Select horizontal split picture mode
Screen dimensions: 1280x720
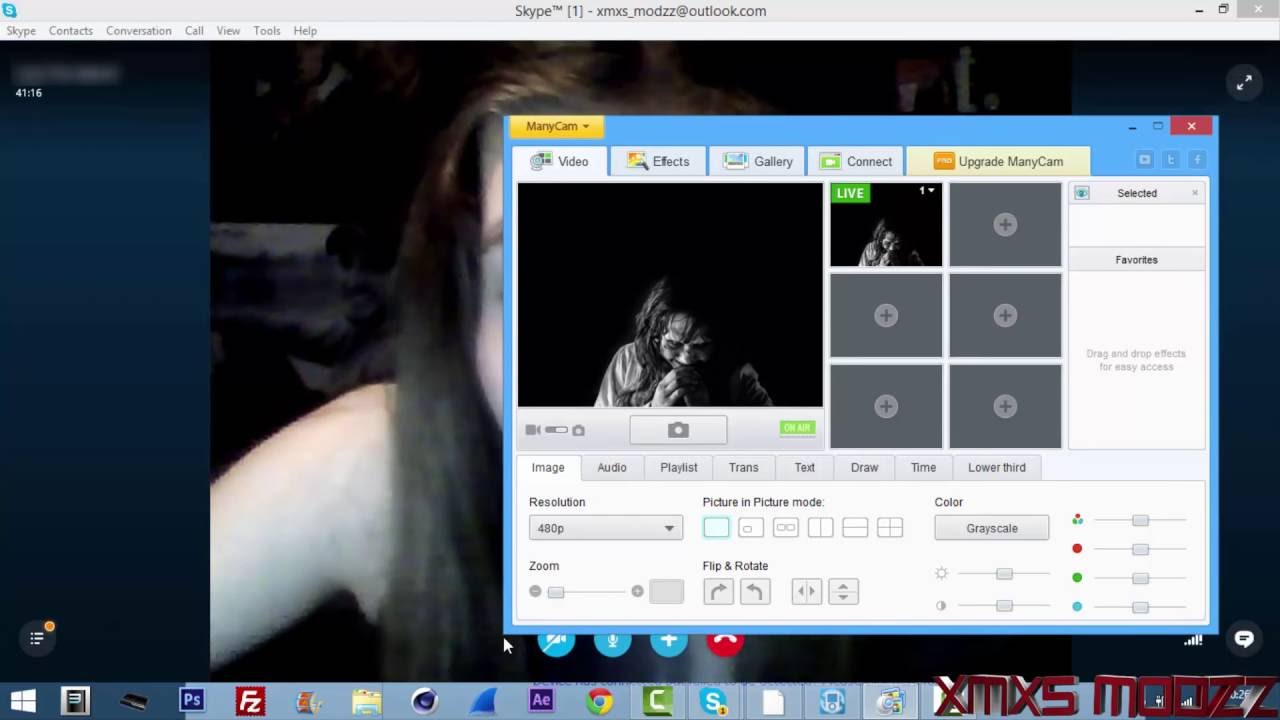click(x=855, y=528)
